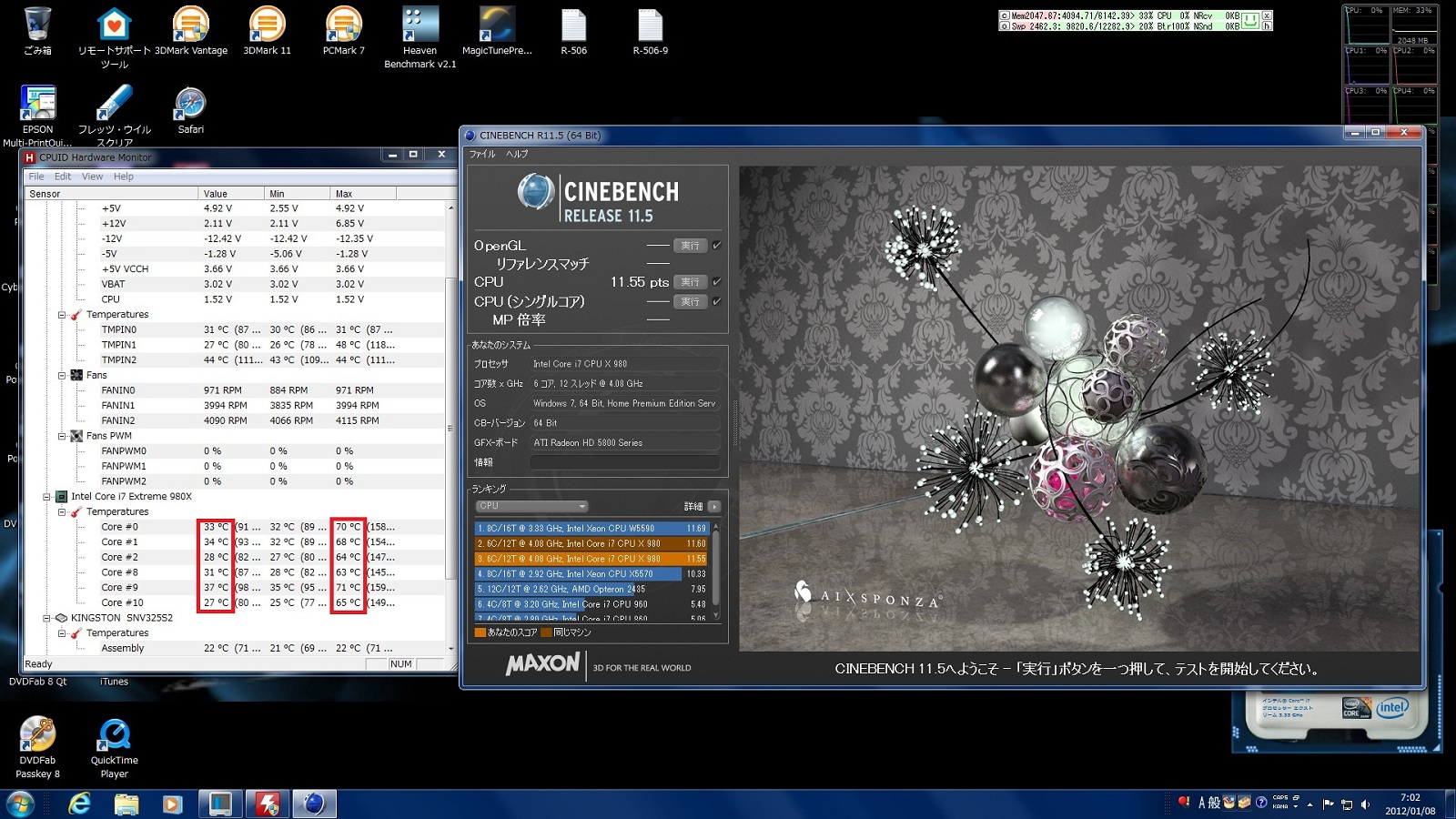Click the Intel Core i7 Extreme 980X chip icon
1456x819 pixels.
click(62, 497)
